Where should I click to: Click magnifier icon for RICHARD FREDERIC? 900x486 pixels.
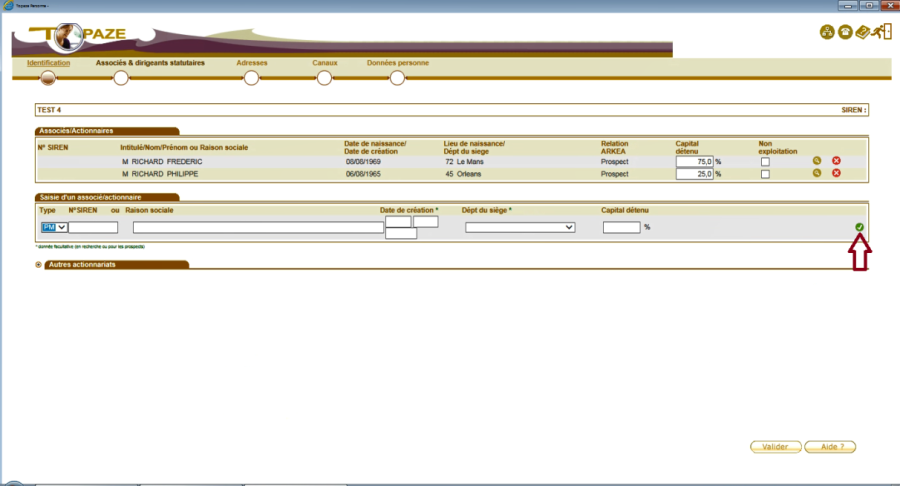[x=817, y=160]
